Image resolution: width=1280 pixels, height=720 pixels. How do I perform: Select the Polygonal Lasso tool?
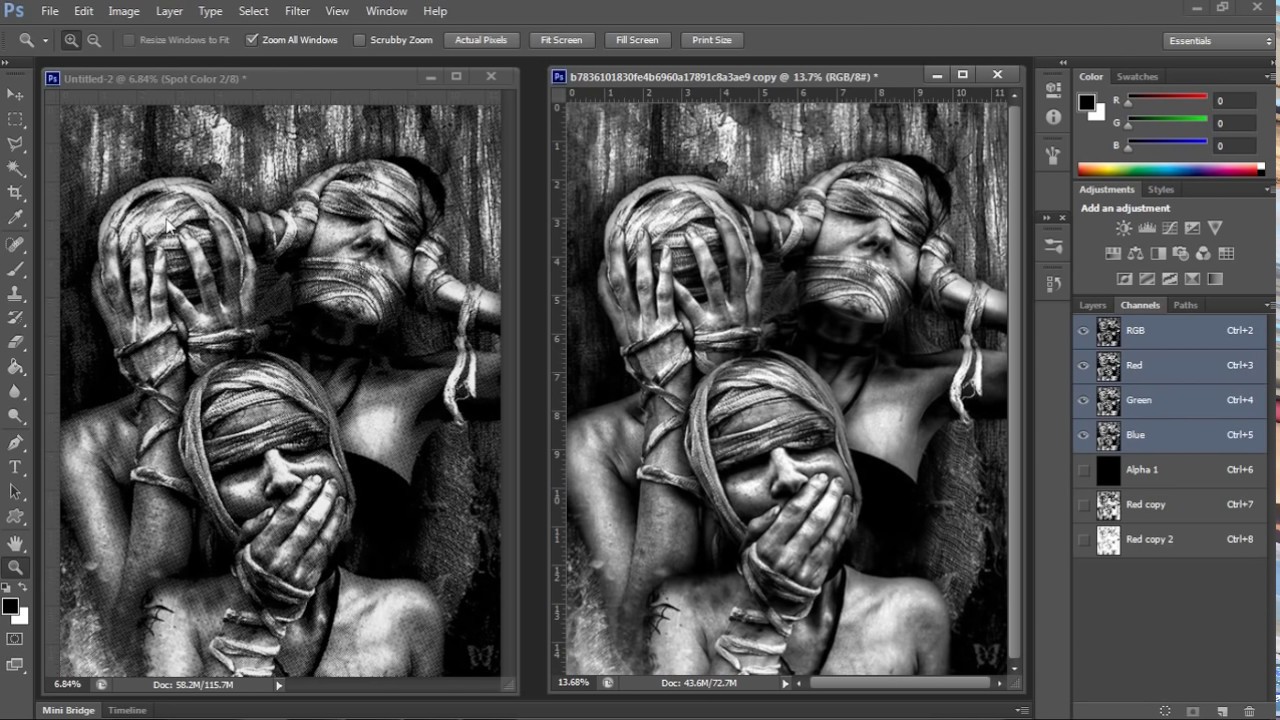click(x=15, y=144)
